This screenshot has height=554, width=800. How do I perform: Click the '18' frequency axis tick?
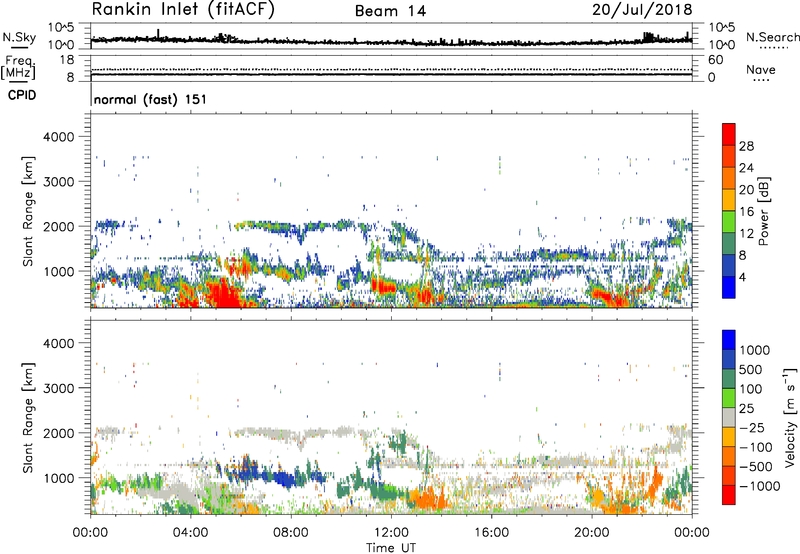(67, 60)
